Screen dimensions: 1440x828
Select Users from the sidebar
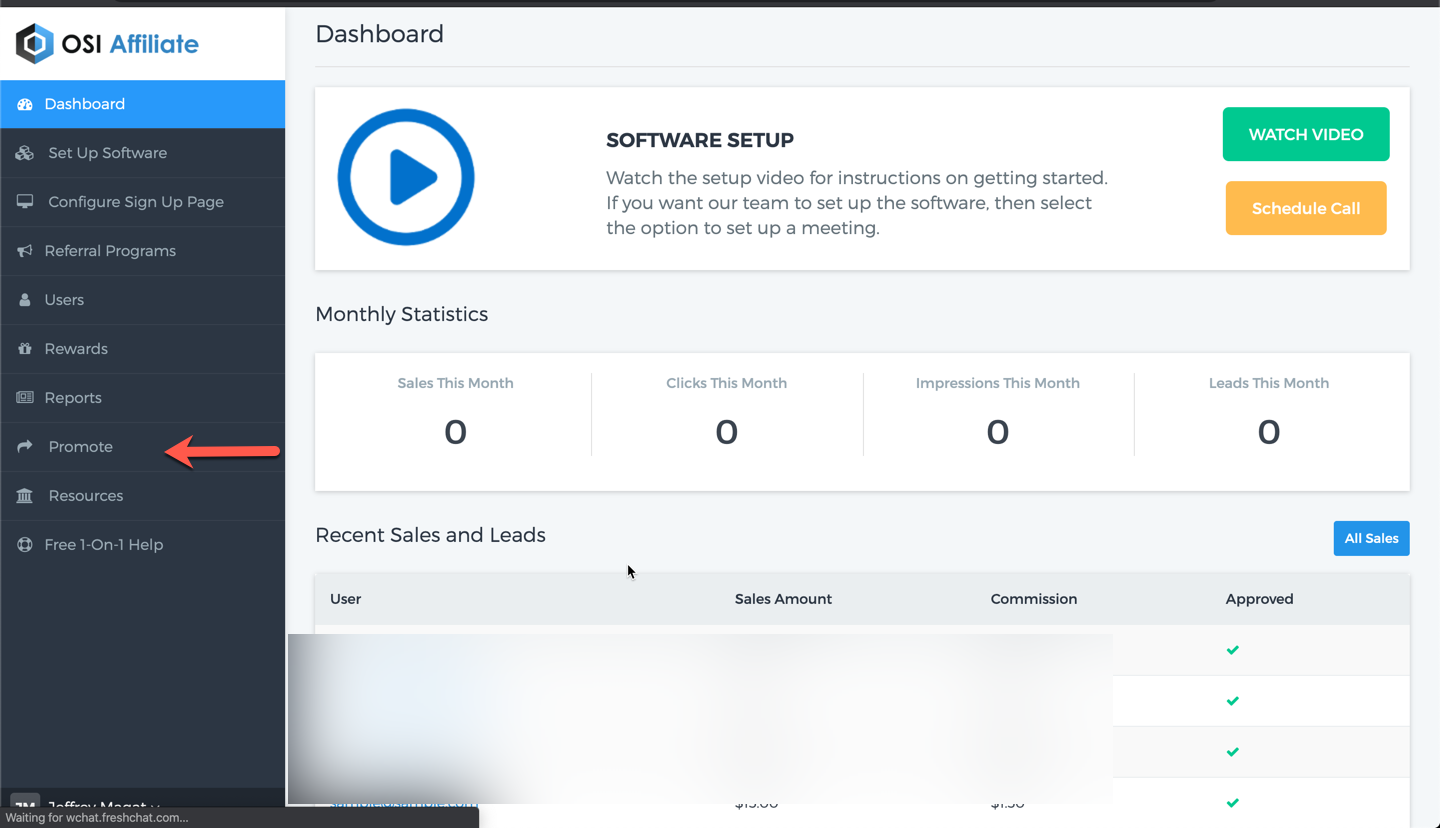(143, 300)
